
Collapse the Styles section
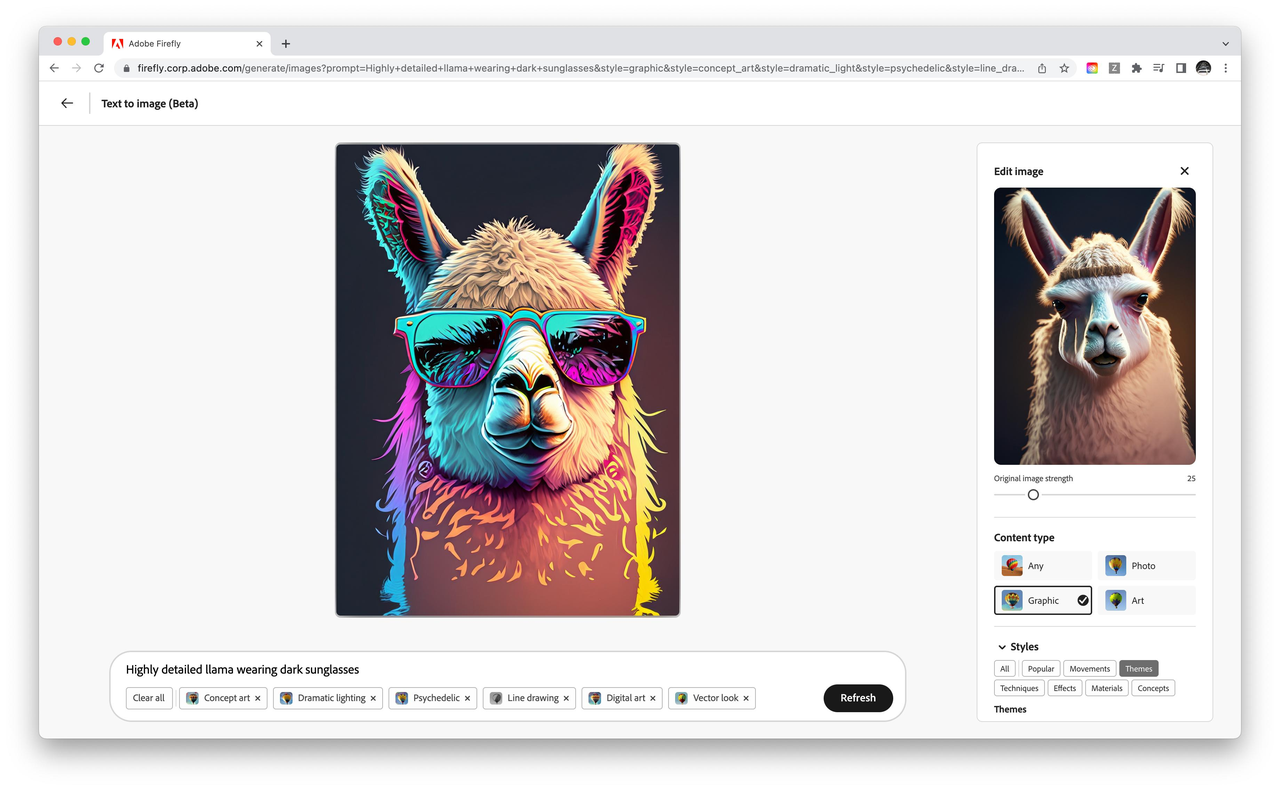pyautogui.click(x=1002, y=646)
